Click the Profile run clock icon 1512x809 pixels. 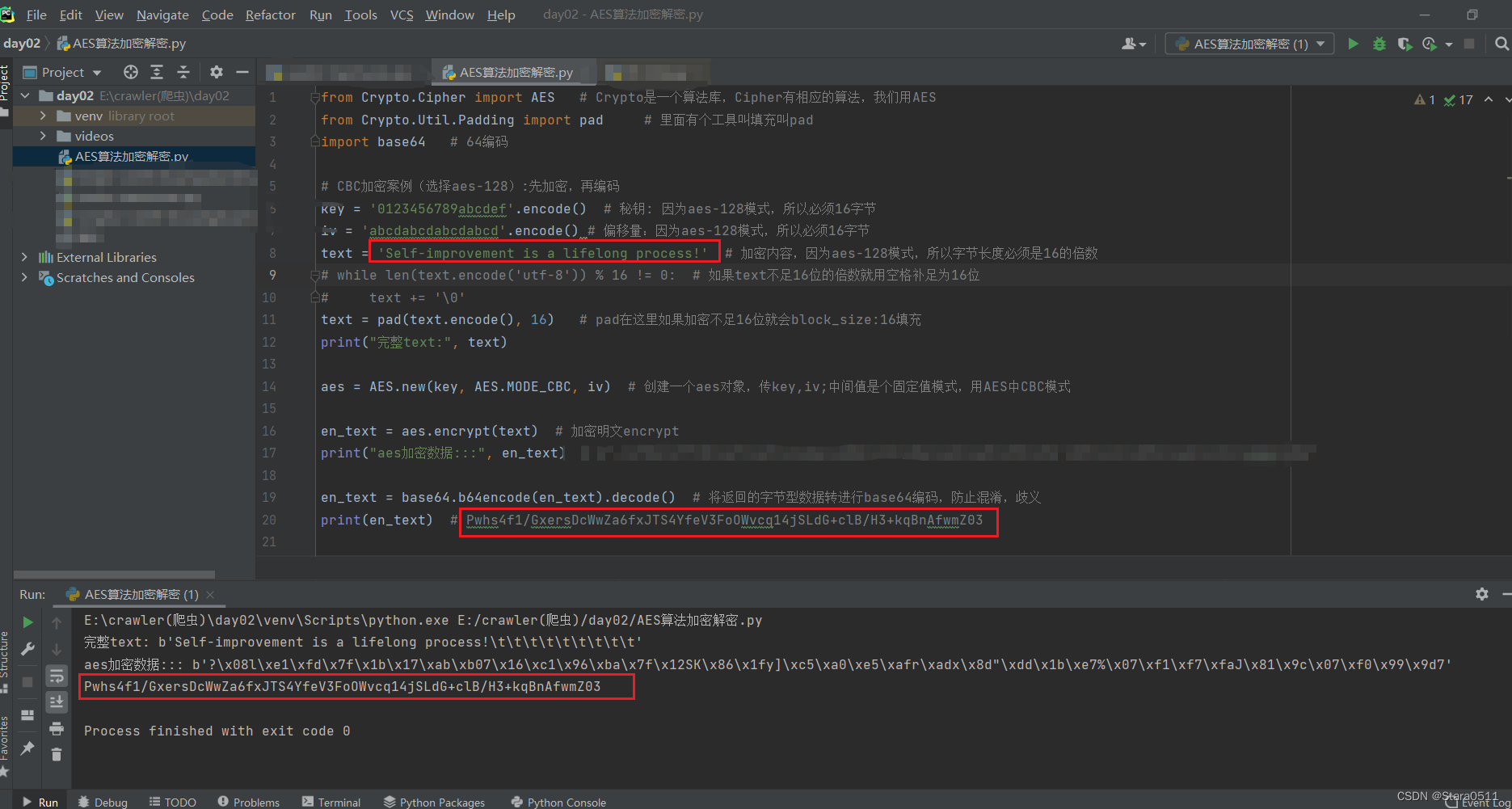point(1430,44)
